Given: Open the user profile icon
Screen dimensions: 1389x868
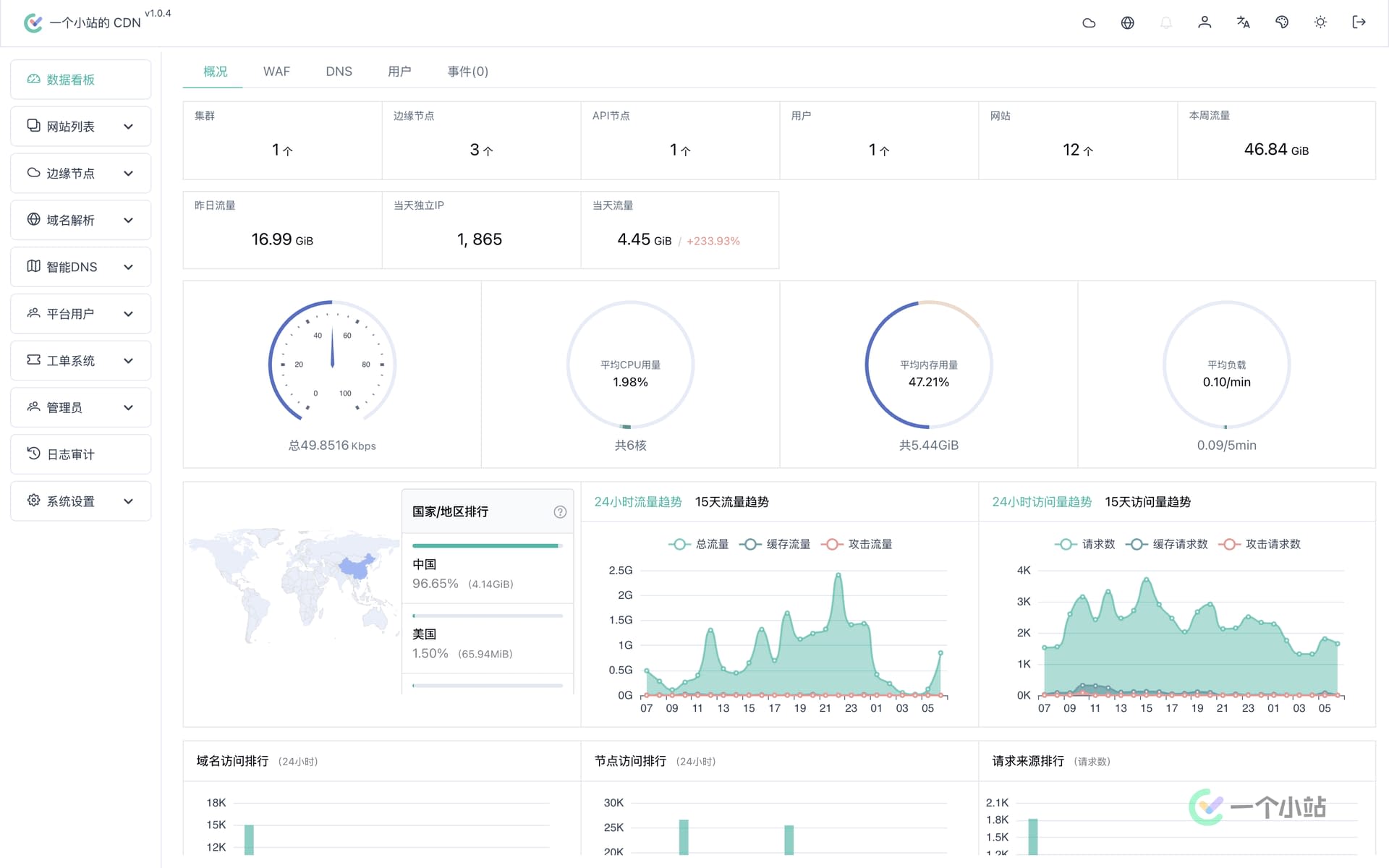Looking at the screenshot, I should point(1205,22).
